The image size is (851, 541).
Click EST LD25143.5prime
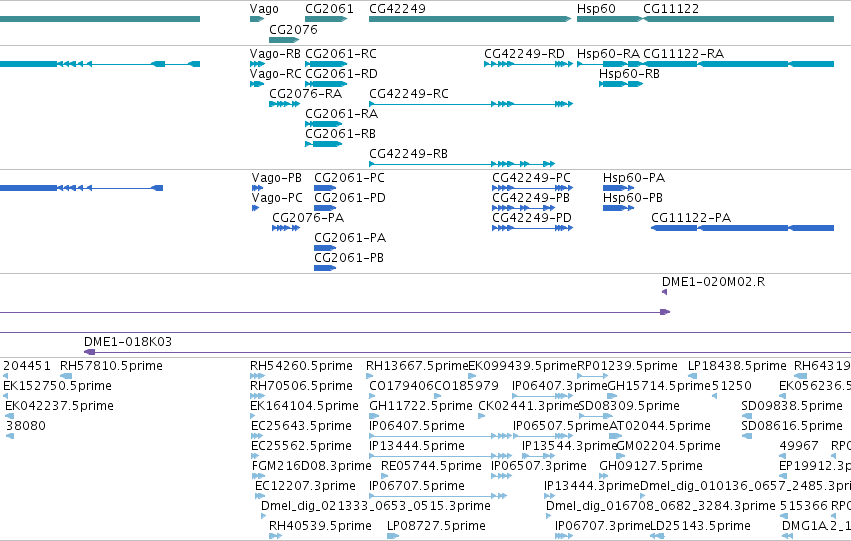coord(700,526)
